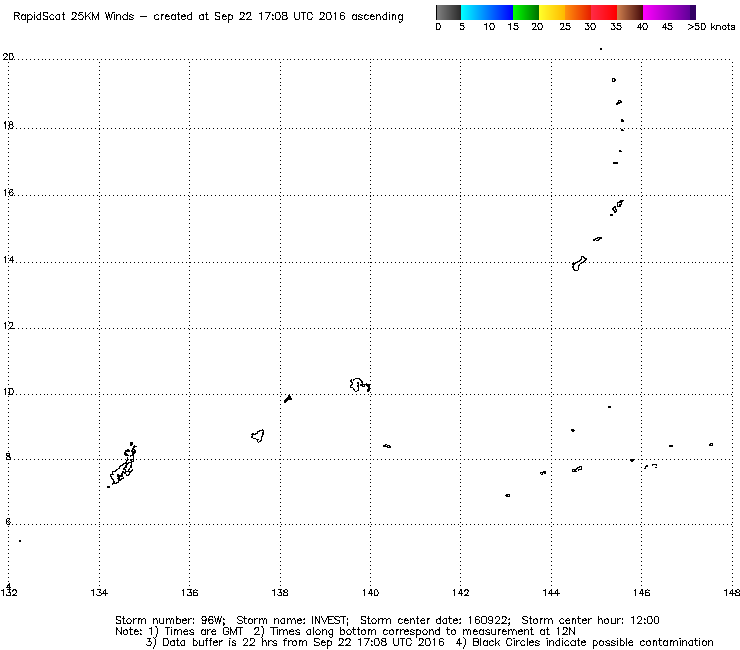The width and height of the screenshot is (740, 650).
Task: Click the longitude axis label '134'
Action: [x=99, y=592]
